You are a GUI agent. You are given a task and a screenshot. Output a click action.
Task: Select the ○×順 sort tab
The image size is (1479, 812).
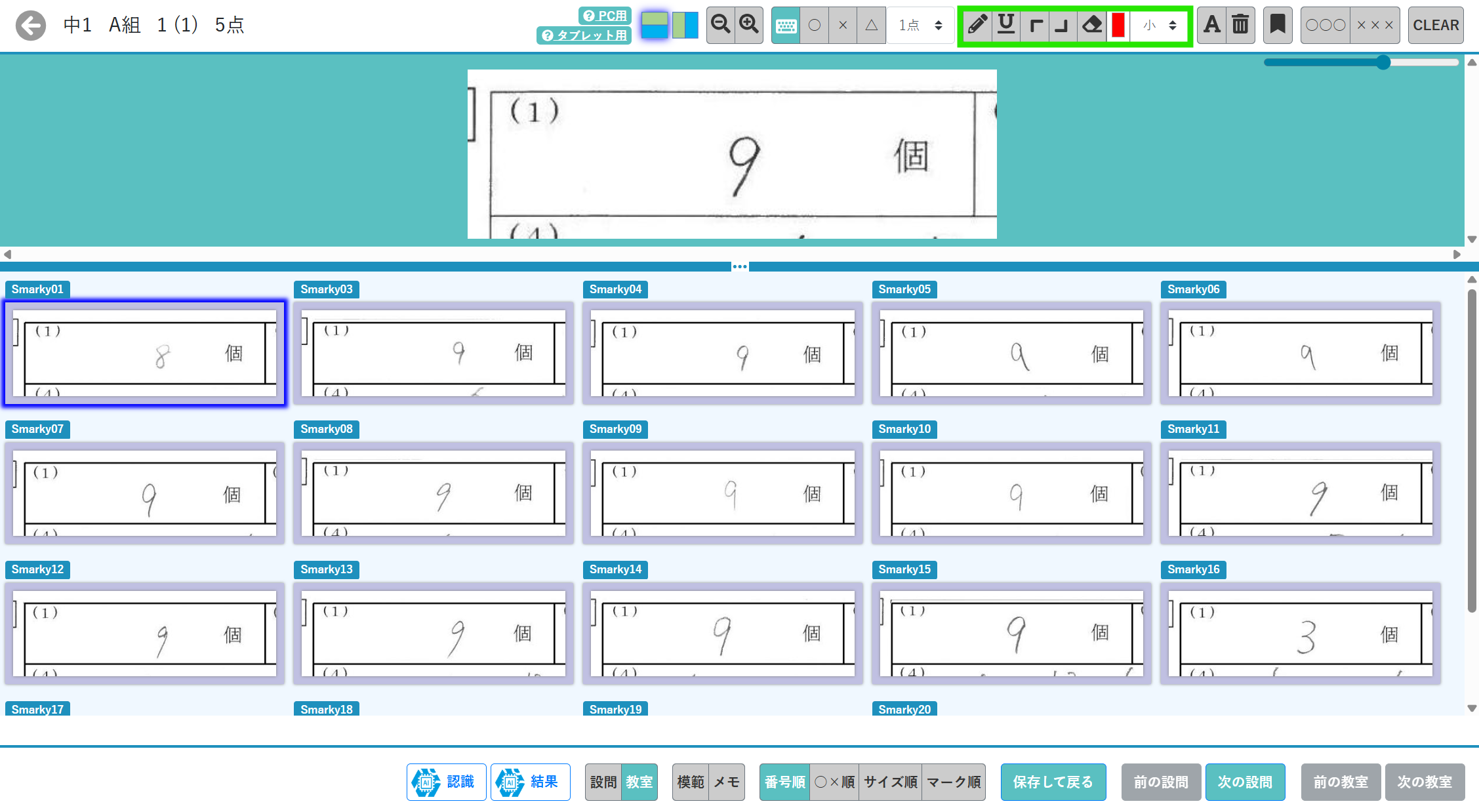[834, 782]
